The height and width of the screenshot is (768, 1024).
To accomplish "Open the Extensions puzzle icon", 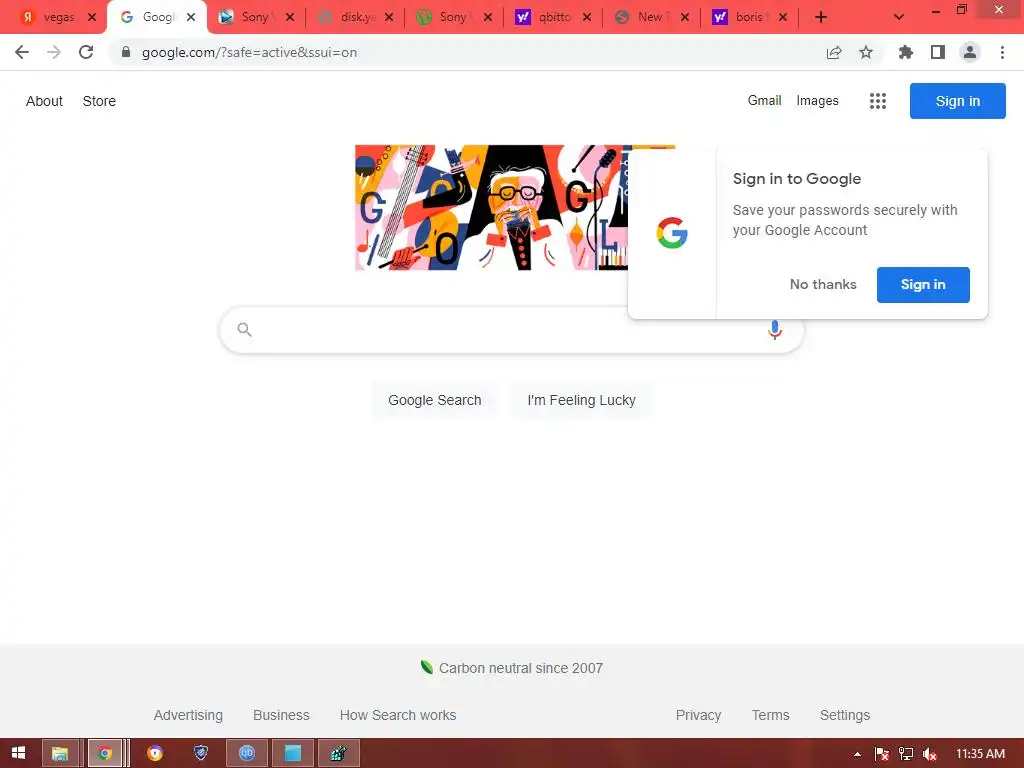I will pos(906,52).
